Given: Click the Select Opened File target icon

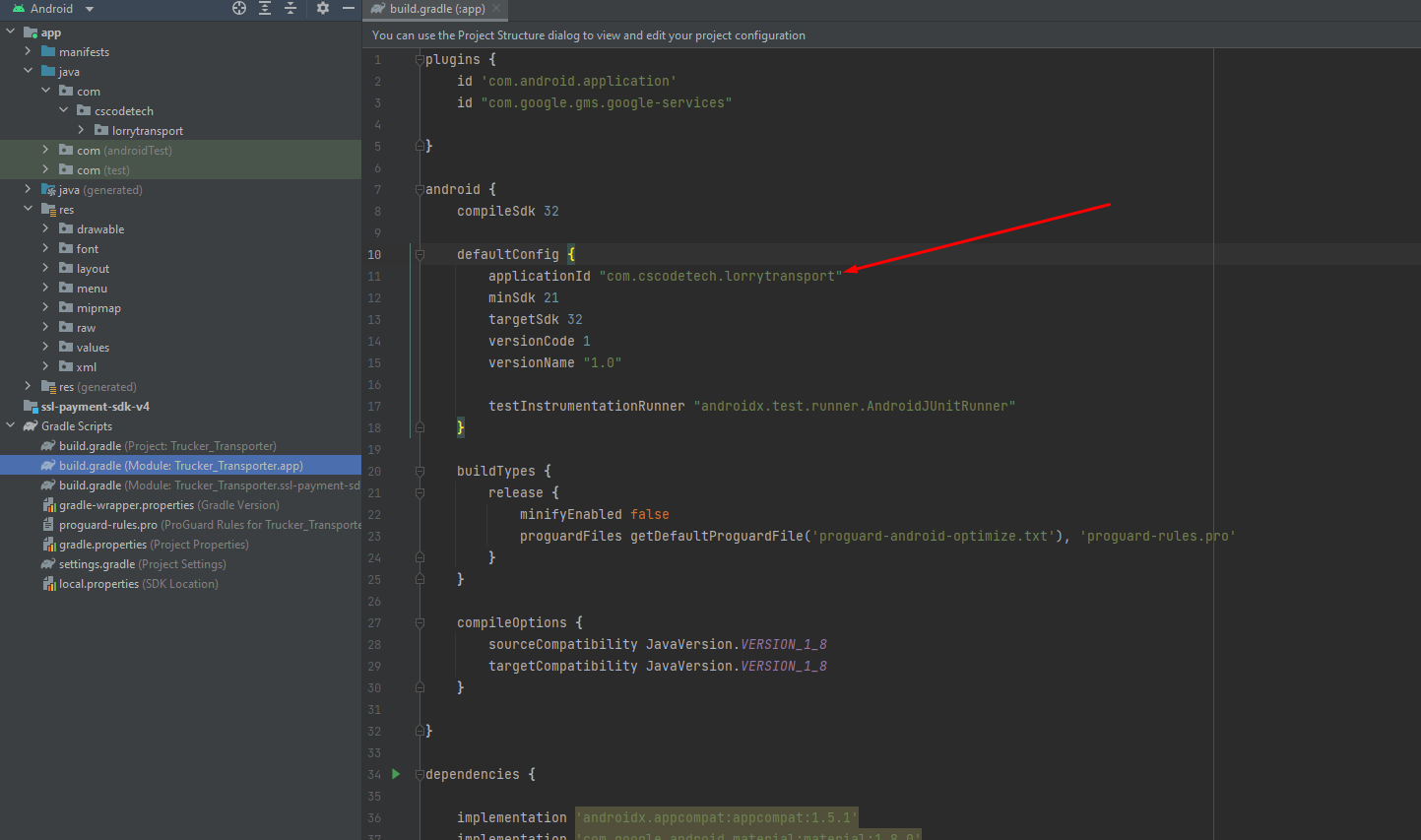Looking at the screenshot, I should point(239,8).
